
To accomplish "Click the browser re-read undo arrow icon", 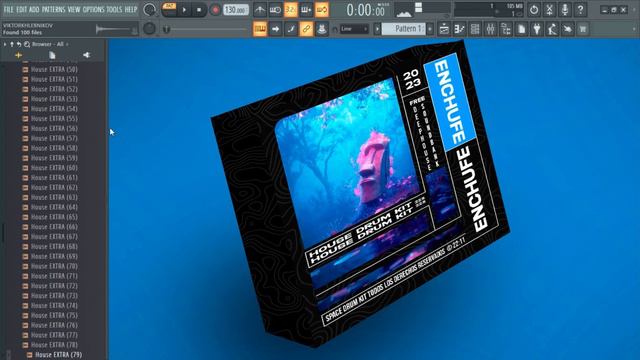I will click(x=19, y=44).
